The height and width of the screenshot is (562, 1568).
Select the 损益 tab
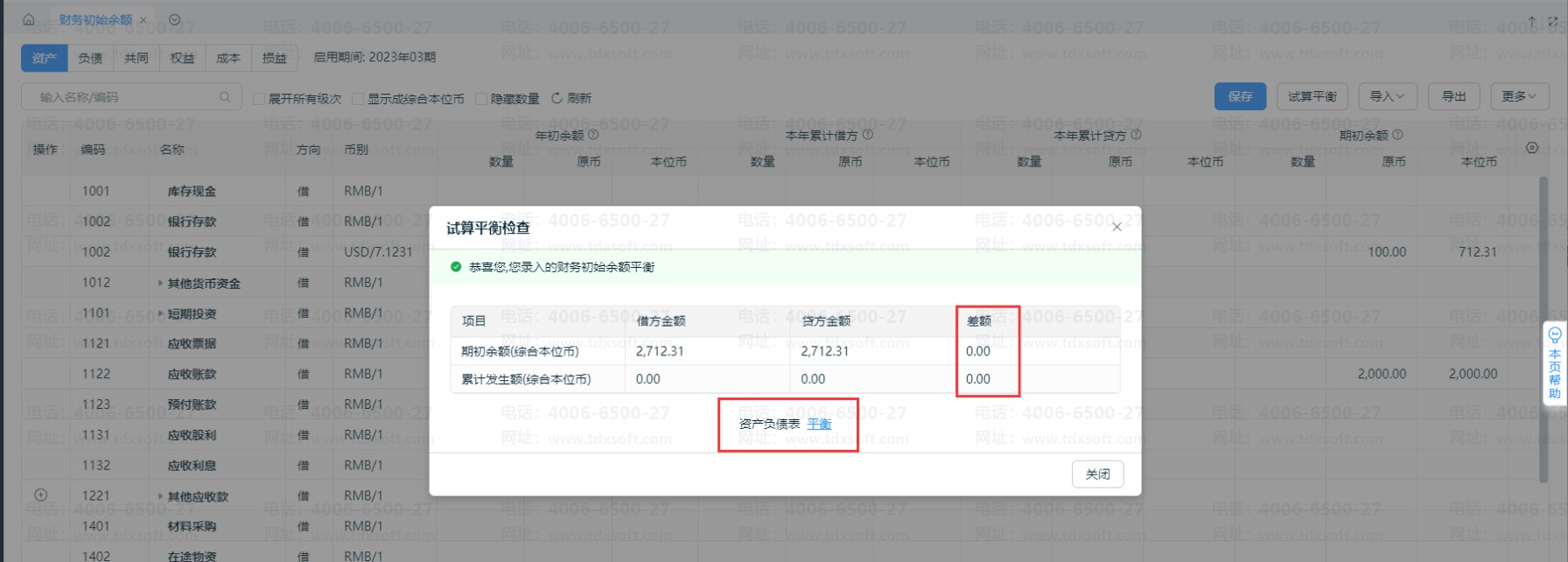275,58
